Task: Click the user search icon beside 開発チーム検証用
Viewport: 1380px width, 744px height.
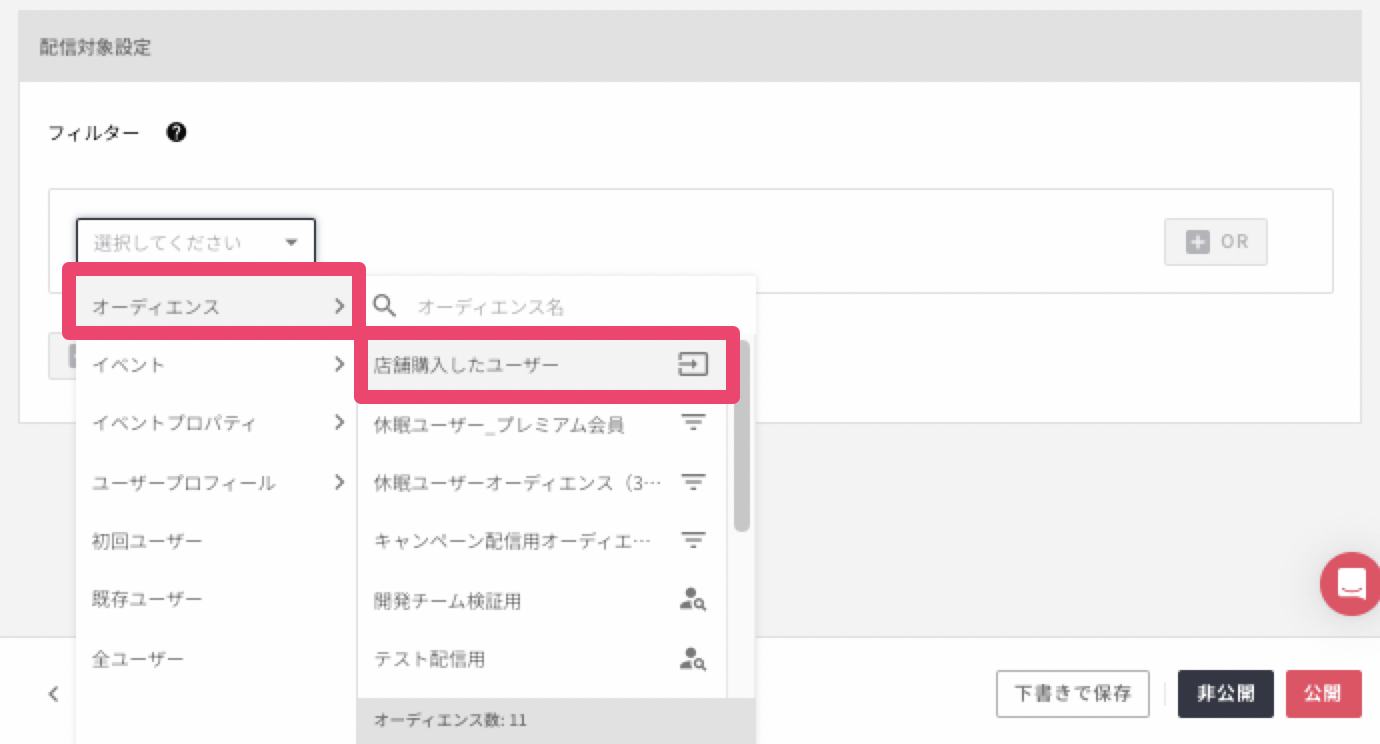Action: point(693,600)
